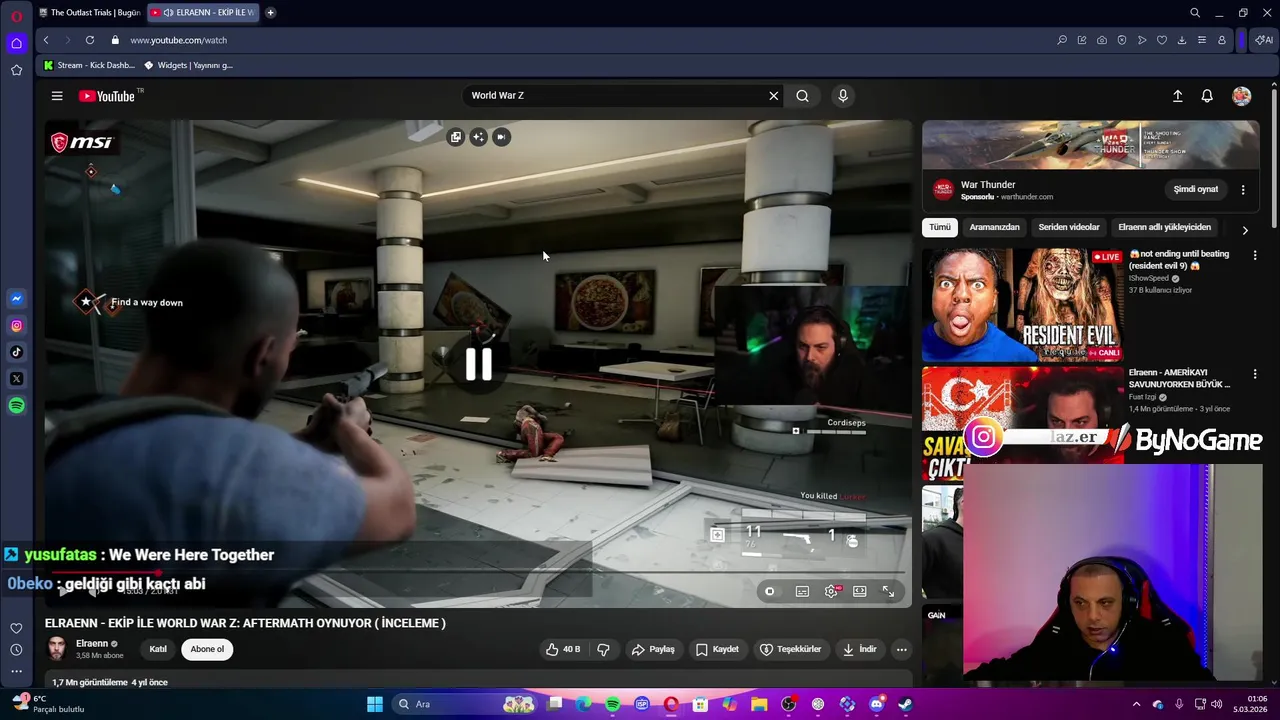Open Teşekkürler (thanks) button
The height and width of the screenshot is (720, 1280).
click(x=790, y=649)
